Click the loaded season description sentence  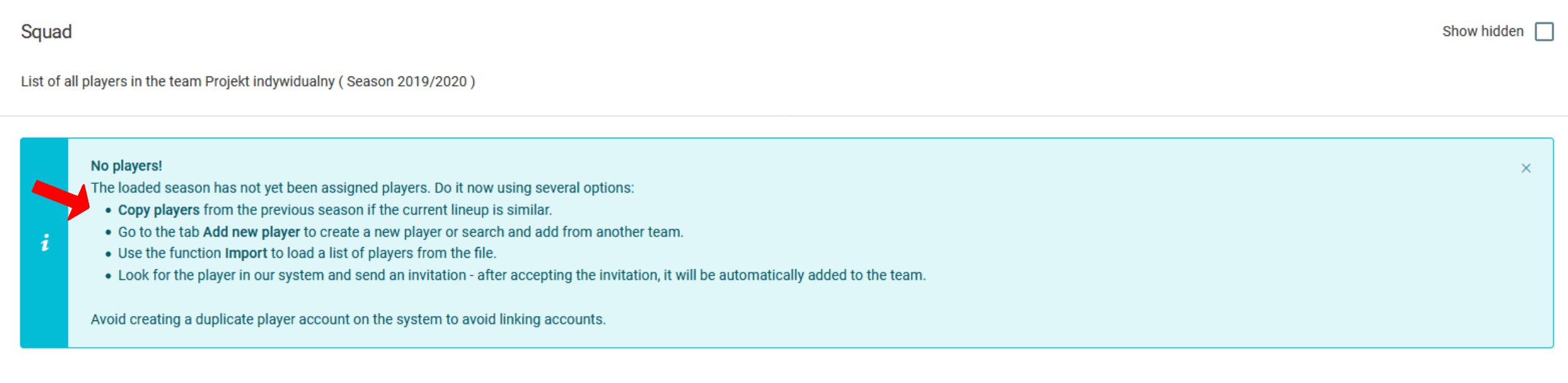coord(362,188)
